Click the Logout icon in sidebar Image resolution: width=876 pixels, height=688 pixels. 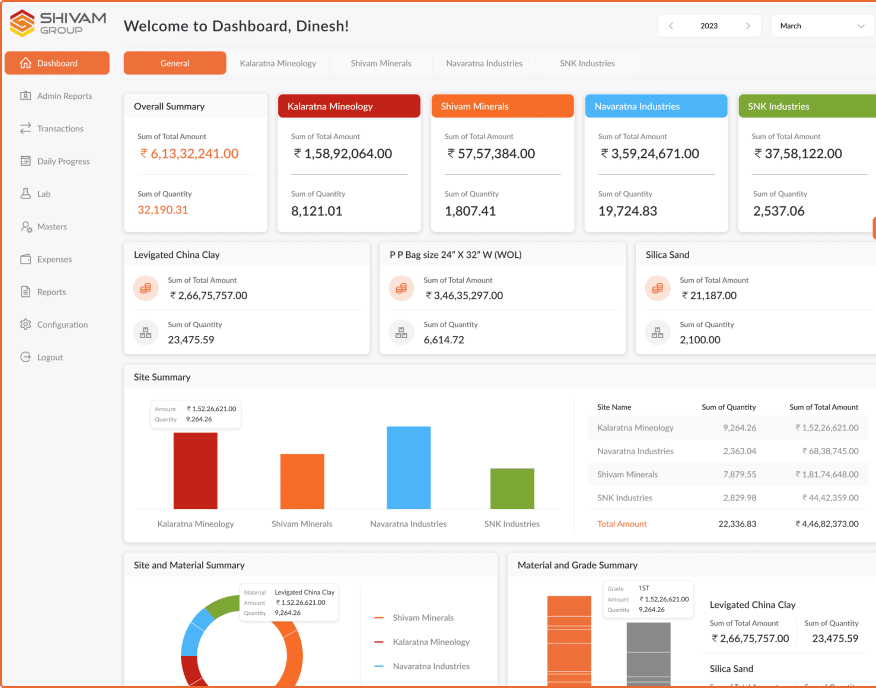26,357
